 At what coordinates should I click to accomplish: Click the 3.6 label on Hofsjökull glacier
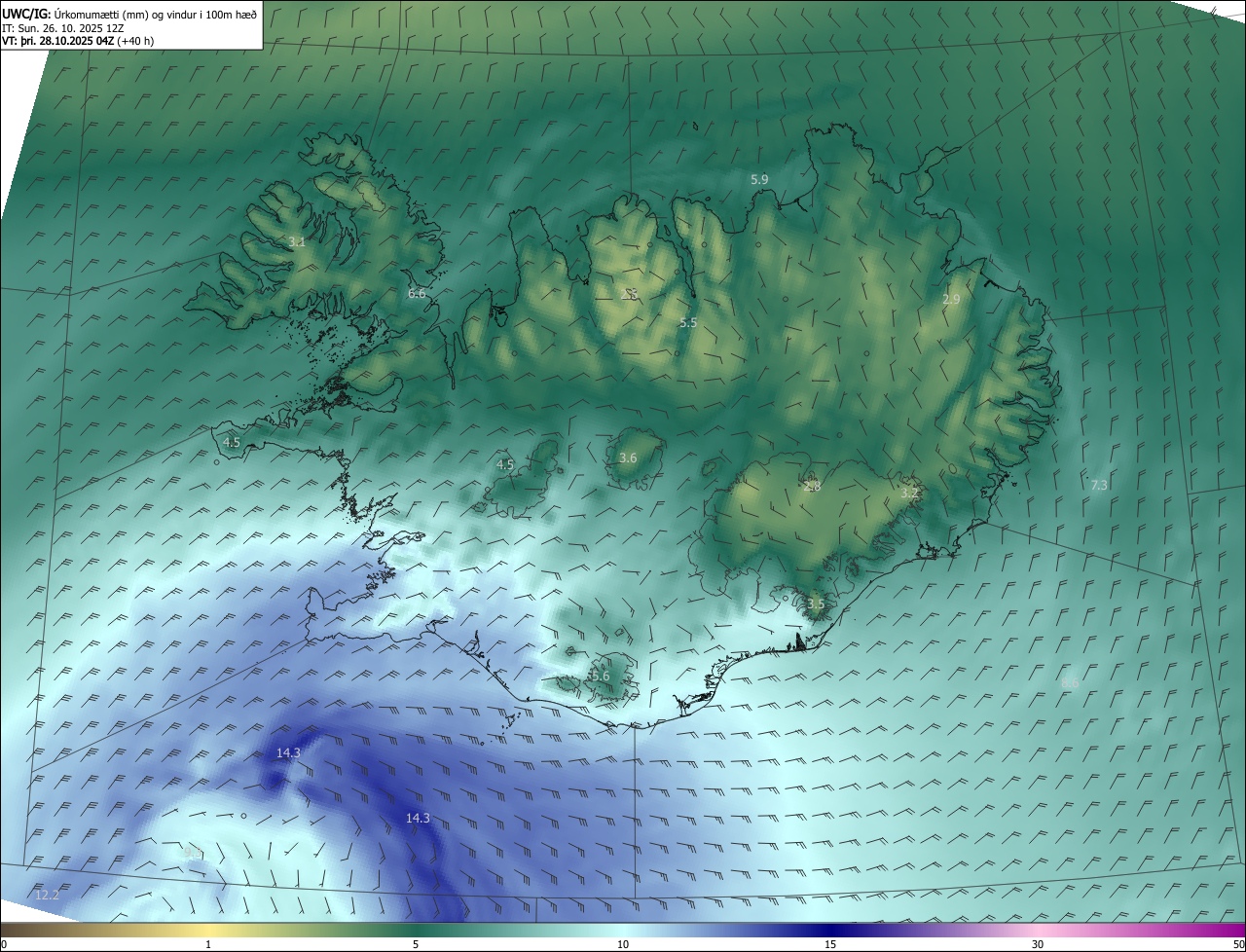click(628, 458)
